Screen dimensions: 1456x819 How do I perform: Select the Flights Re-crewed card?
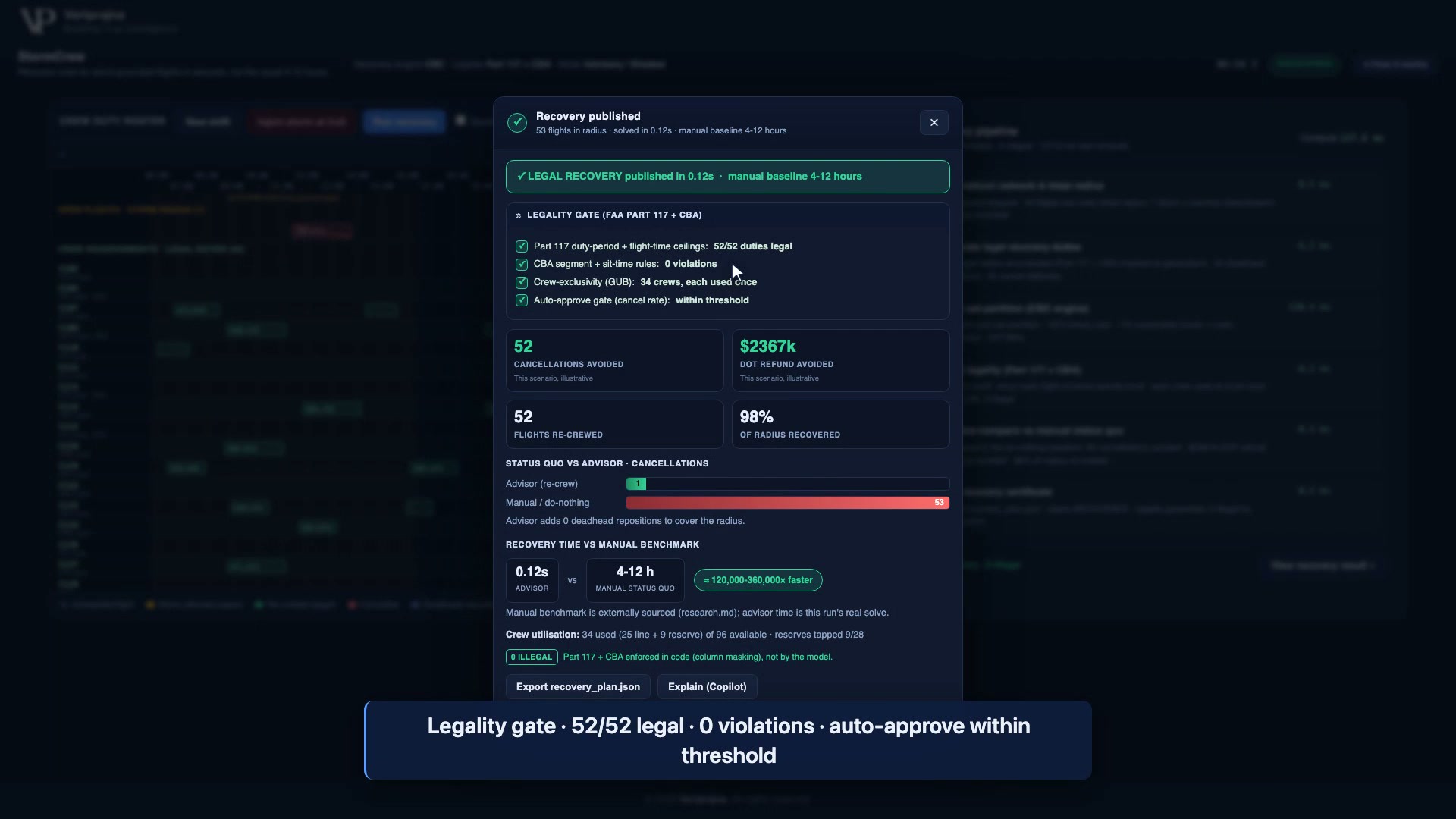(614, 425)
